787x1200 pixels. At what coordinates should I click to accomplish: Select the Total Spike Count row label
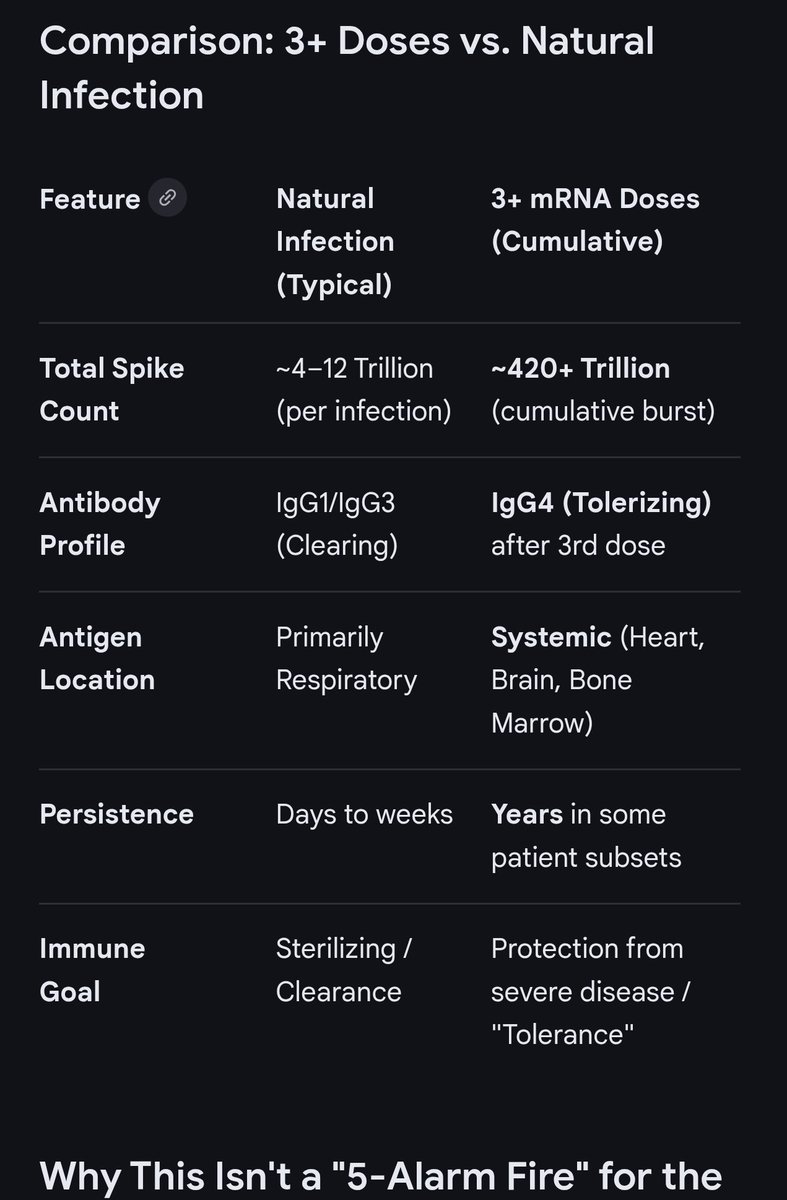click(x=112, y=390)
